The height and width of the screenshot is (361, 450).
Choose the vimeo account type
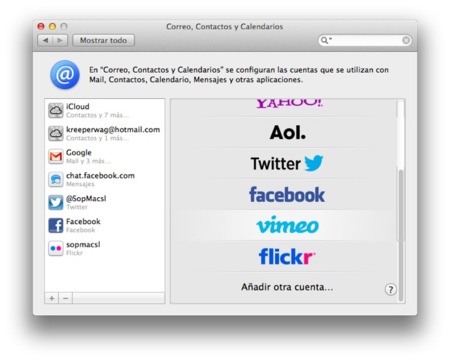coord(288,225)
